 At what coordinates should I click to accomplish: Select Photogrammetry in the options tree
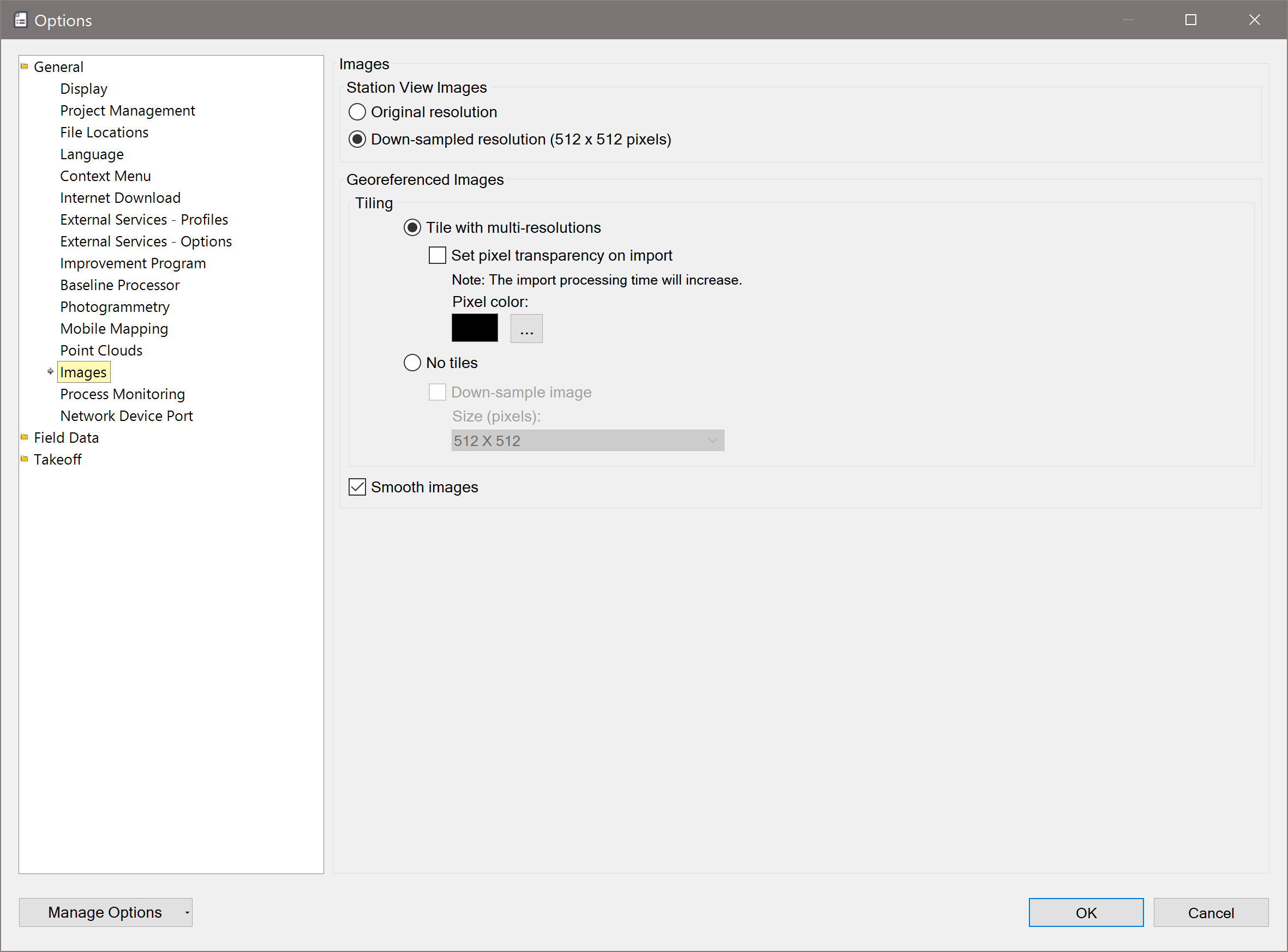[x=115, y=306]
